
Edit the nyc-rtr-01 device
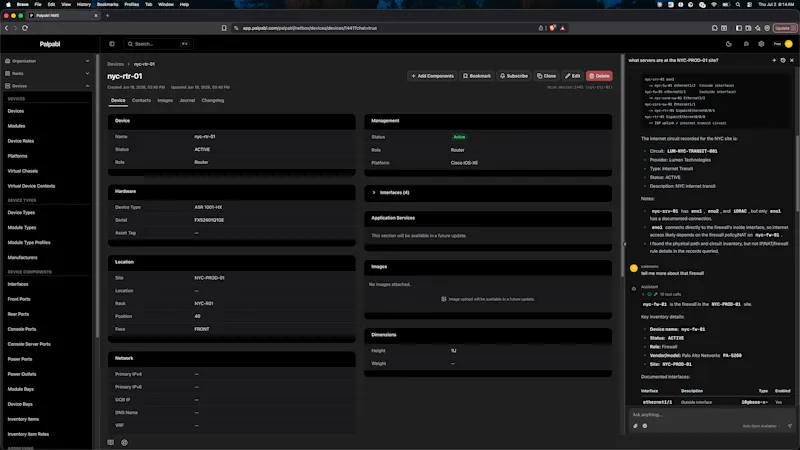coord(572,76)
